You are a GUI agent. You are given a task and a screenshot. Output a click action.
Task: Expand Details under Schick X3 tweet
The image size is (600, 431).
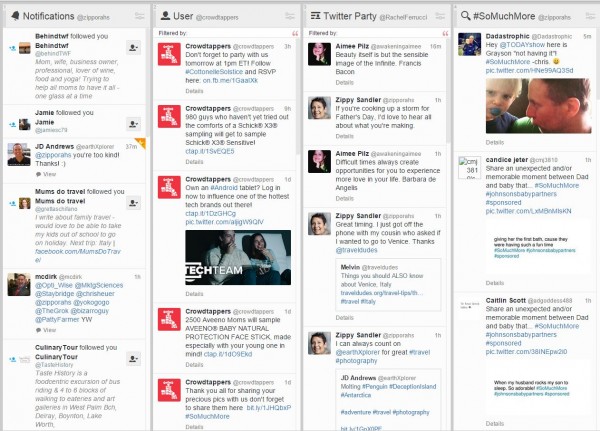tap(194, 162)
